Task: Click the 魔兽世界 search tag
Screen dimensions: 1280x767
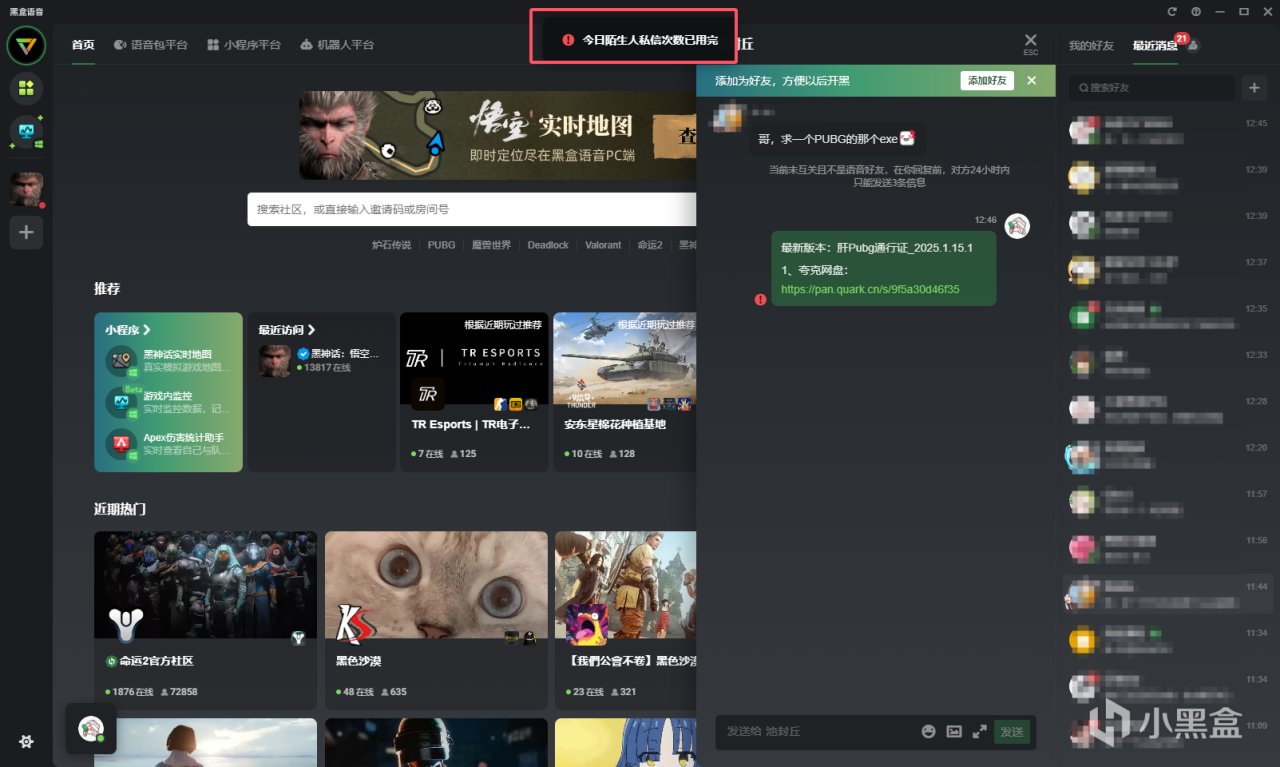Action: 491,245
